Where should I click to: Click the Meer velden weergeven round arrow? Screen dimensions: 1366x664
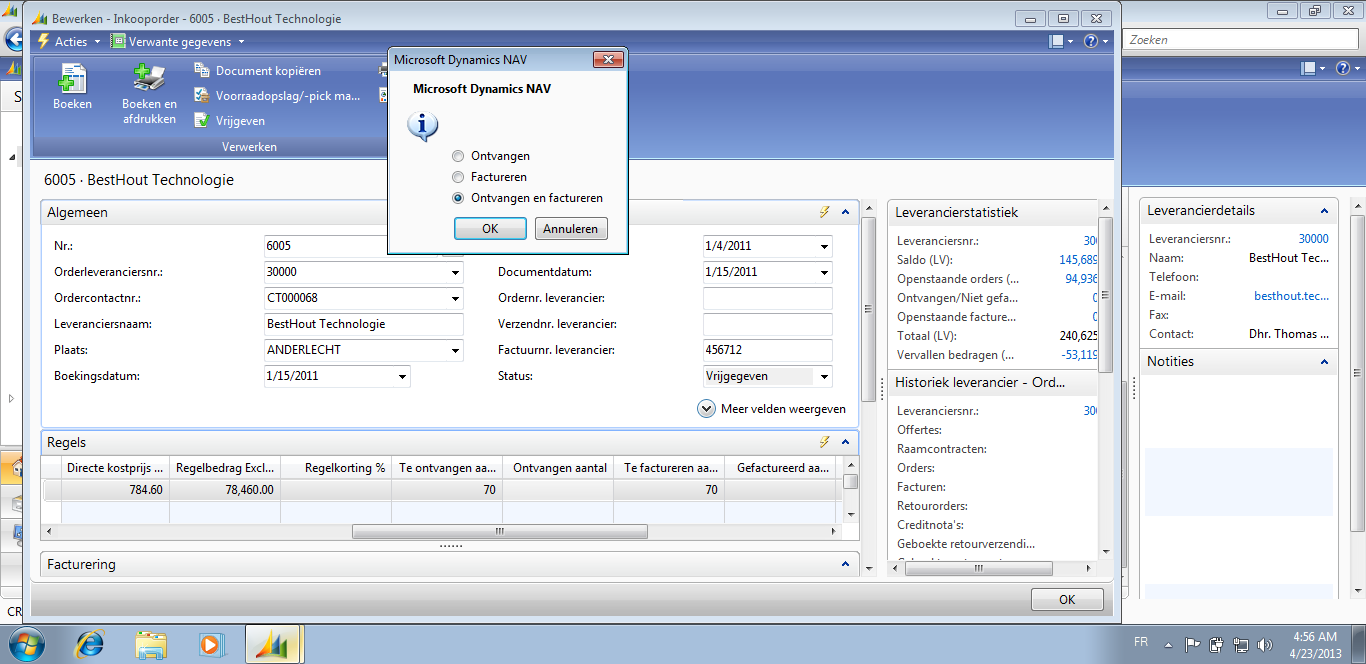pyautogui.click(x=706, y=409)
